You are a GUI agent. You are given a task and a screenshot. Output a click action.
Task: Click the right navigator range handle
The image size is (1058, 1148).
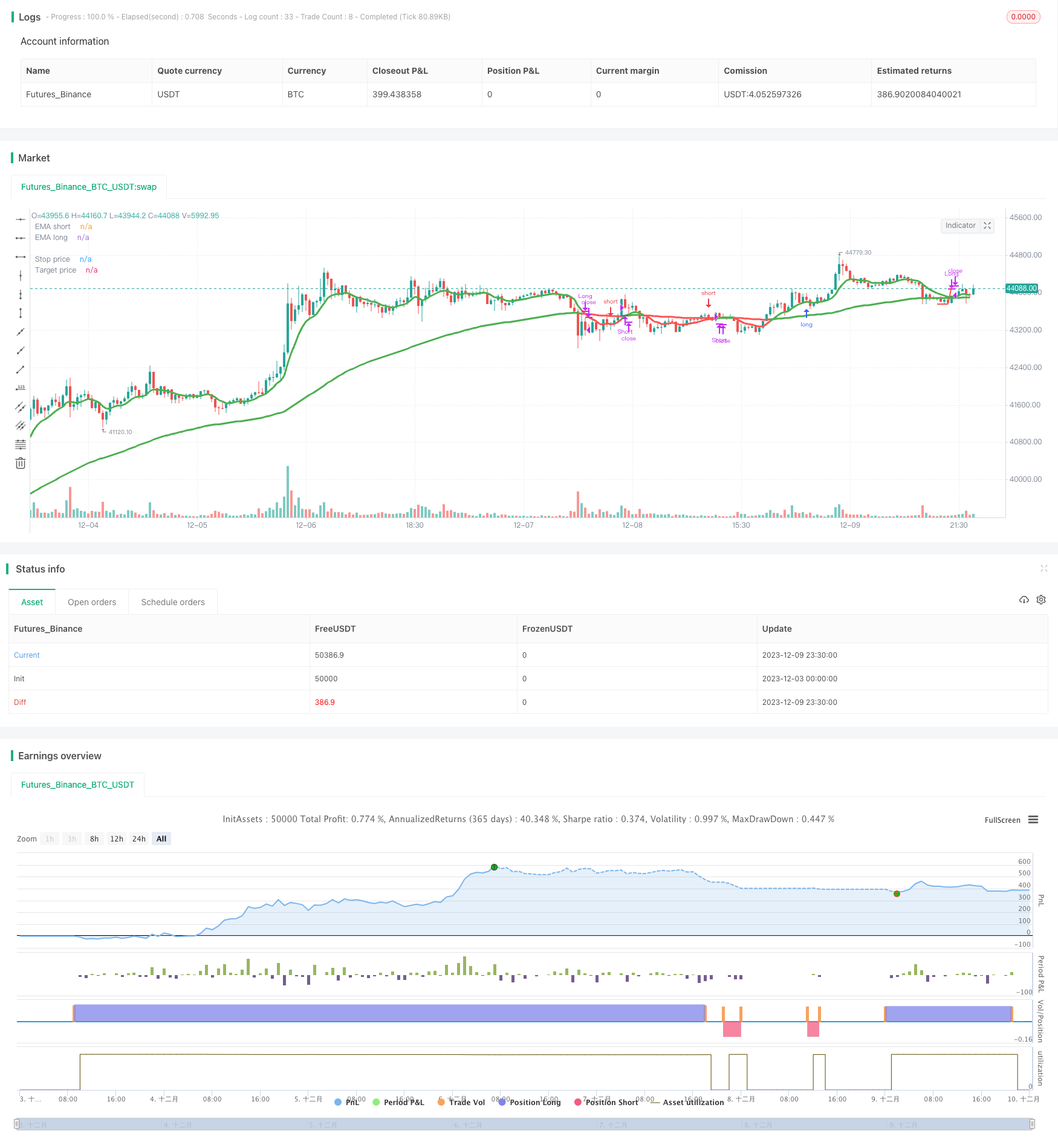[1032, 1124]
